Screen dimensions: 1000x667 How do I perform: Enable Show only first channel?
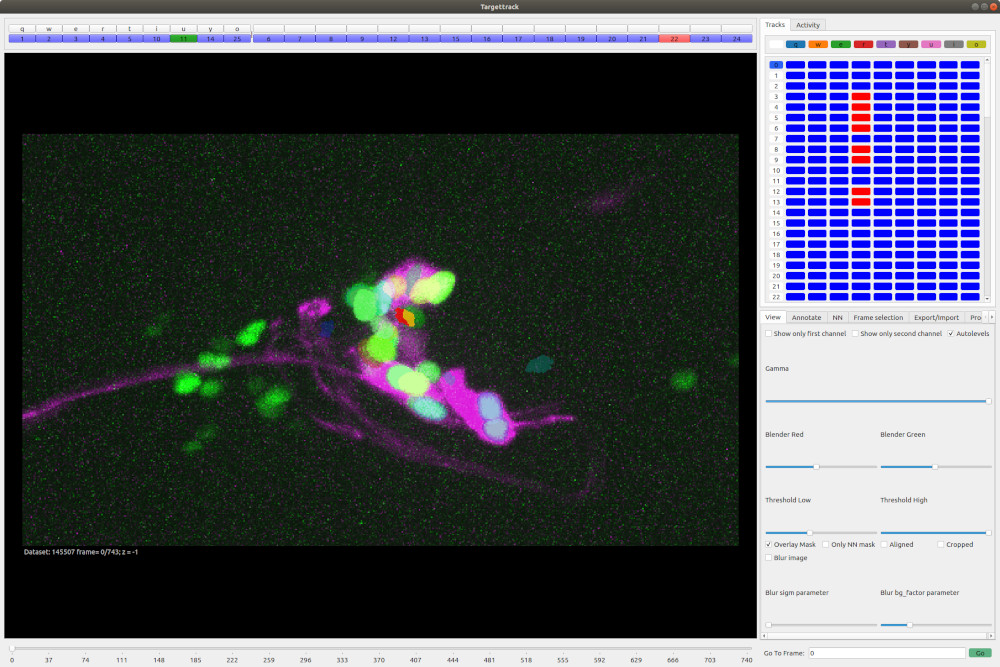click(769, 333)
